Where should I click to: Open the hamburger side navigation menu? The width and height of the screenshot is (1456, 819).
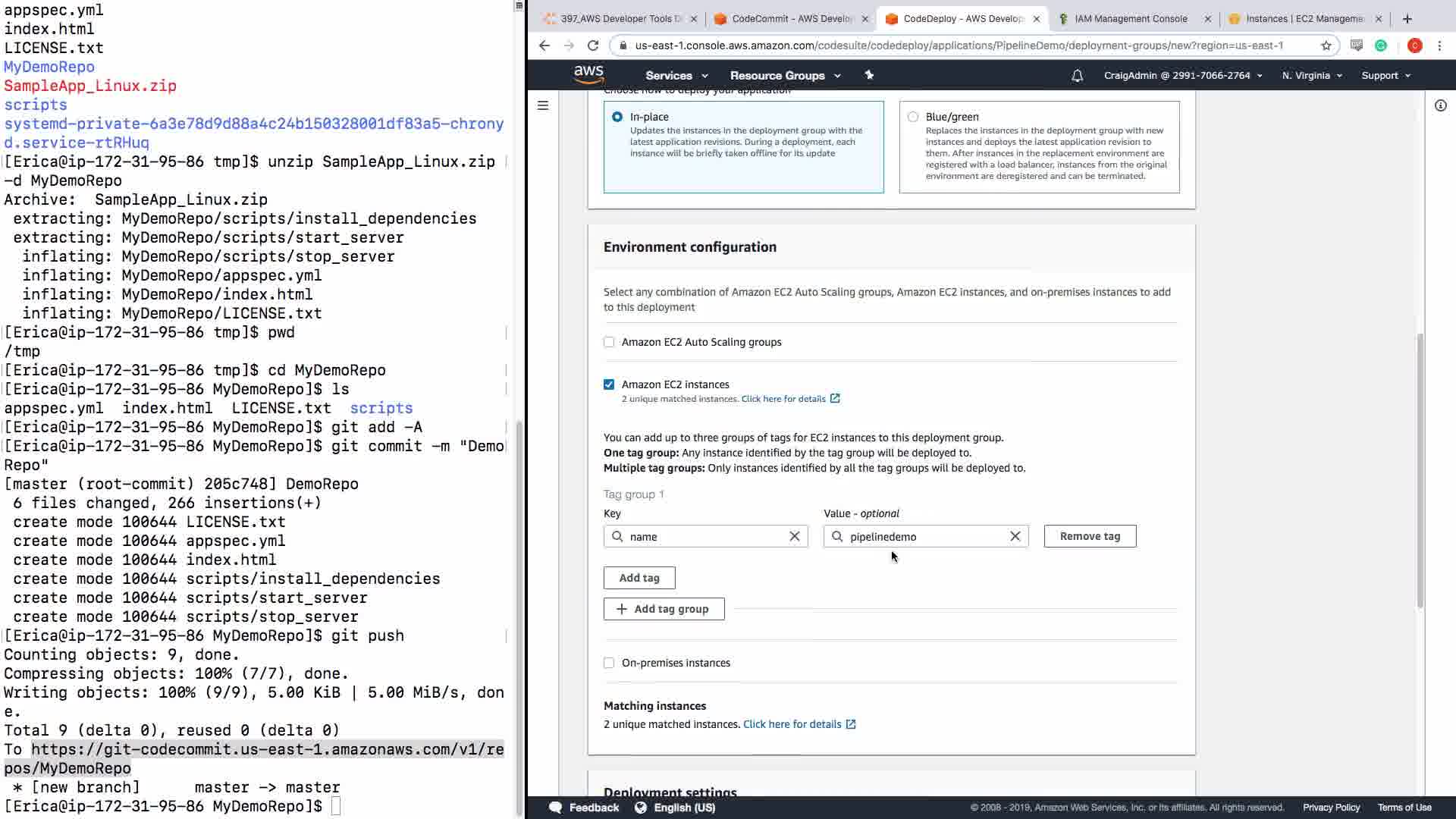click(x=543, y=105)
